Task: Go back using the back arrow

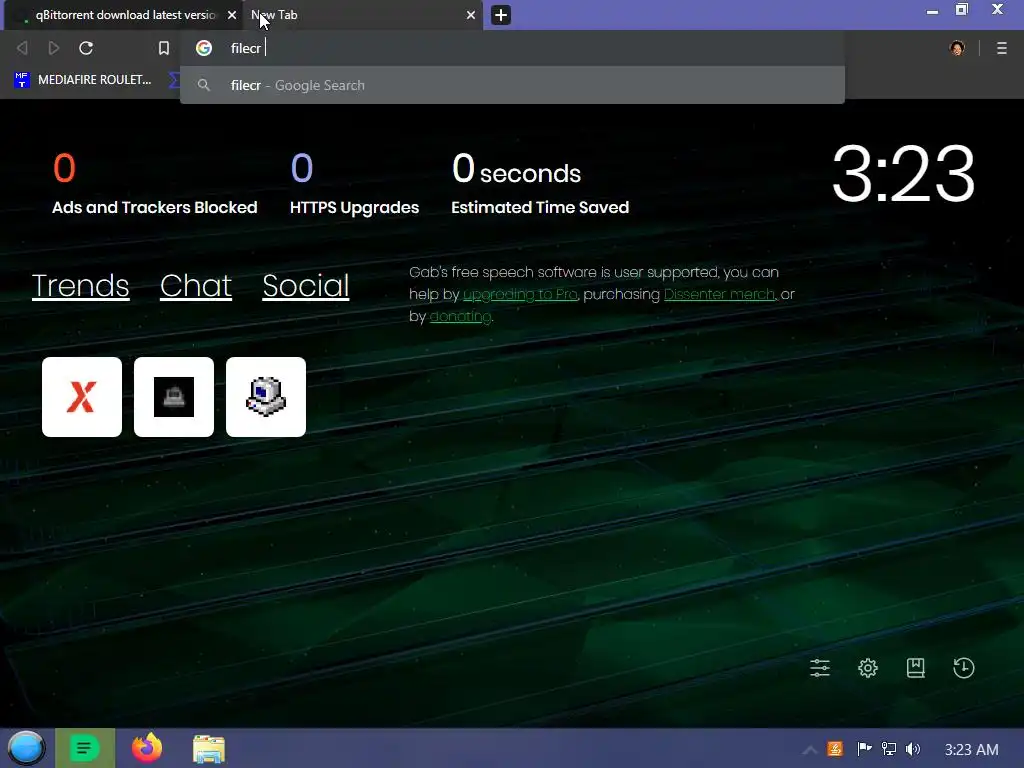Action: pos(22,48)
